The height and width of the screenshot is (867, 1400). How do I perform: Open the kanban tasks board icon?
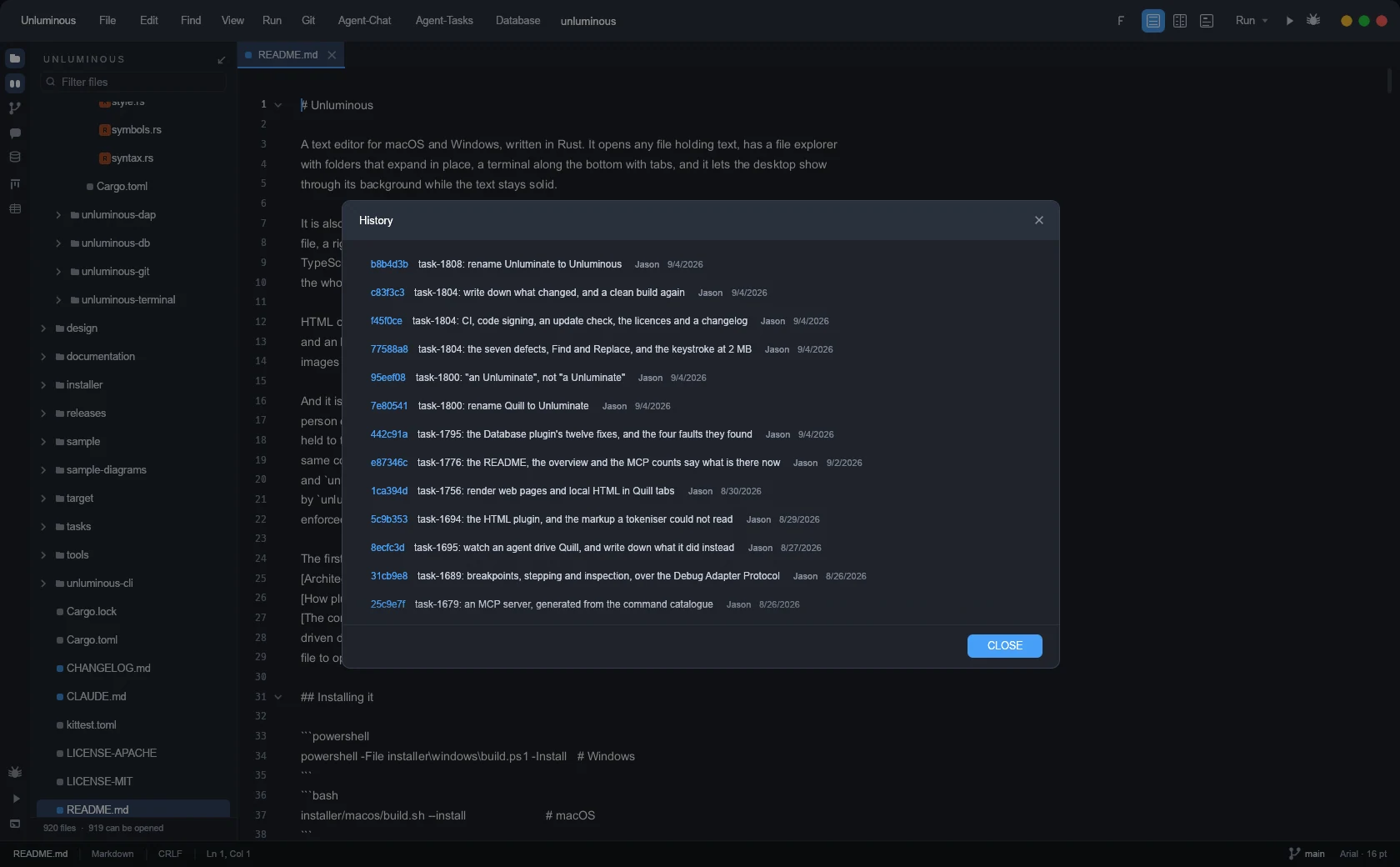[15, 183]
